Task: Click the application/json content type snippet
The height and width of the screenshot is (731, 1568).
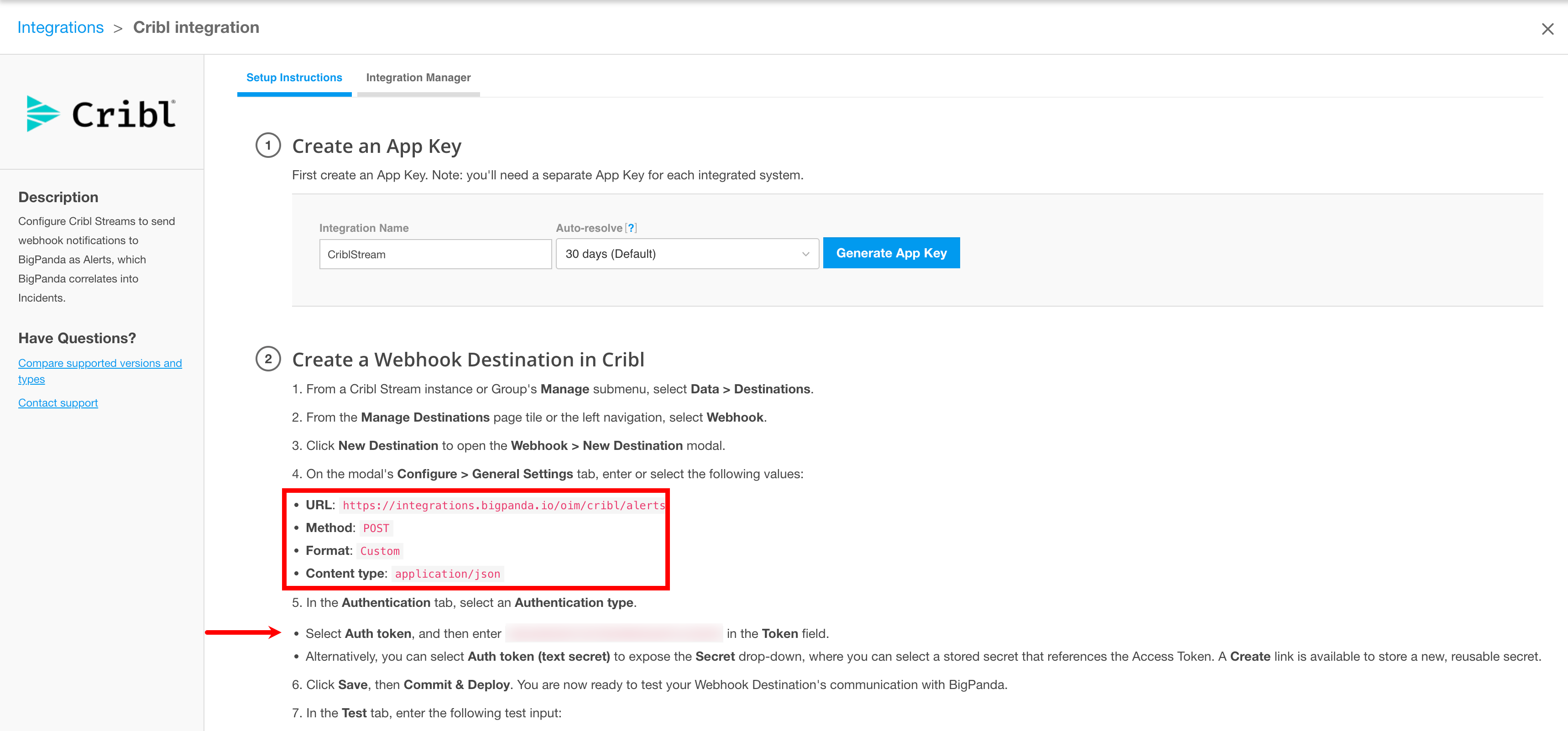Action: [447, 573]
